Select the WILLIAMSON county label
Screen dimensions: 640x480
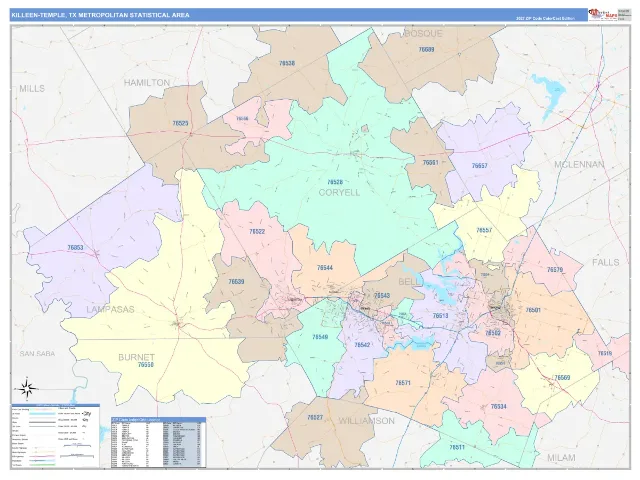click(x=367, y=421)
